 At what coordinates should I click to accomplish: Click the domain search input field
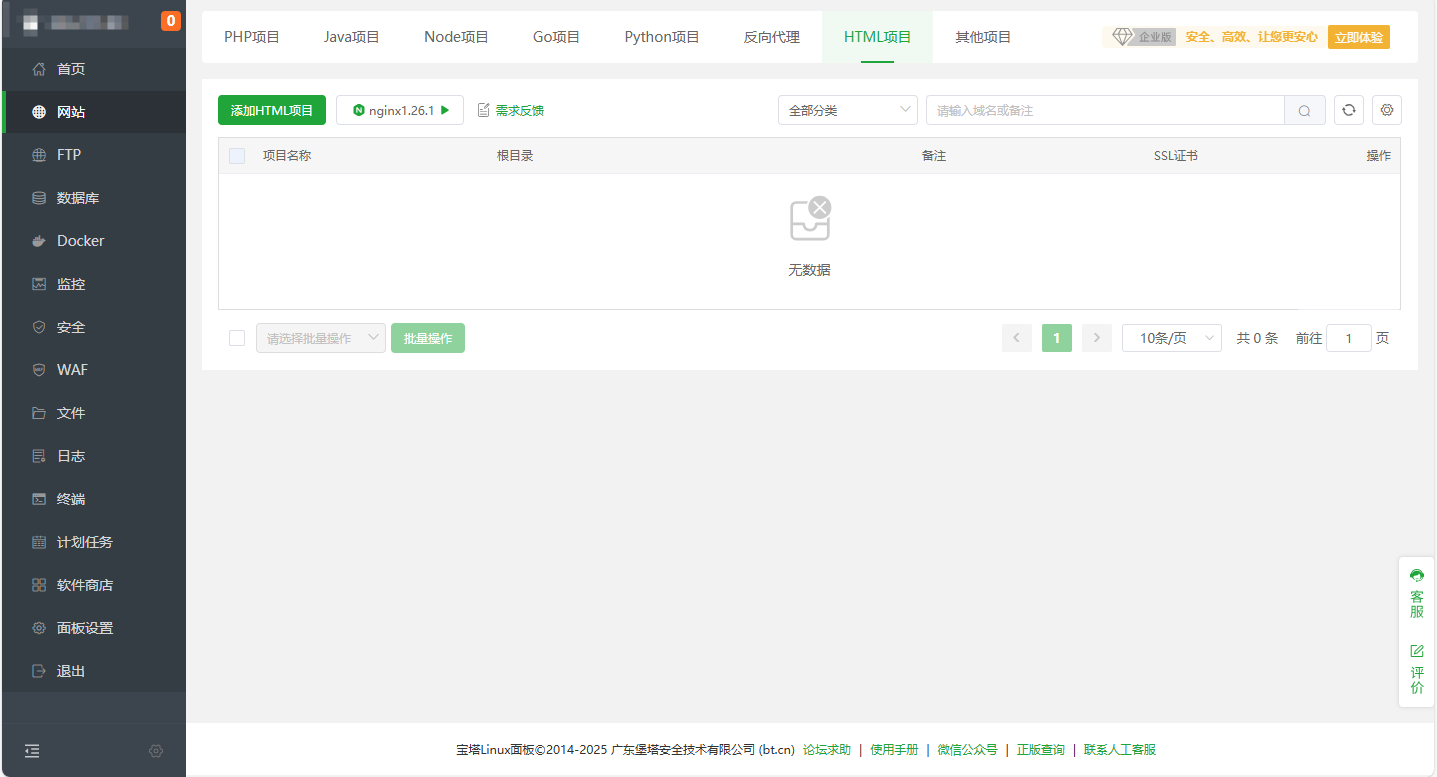tap(1104, 111)
